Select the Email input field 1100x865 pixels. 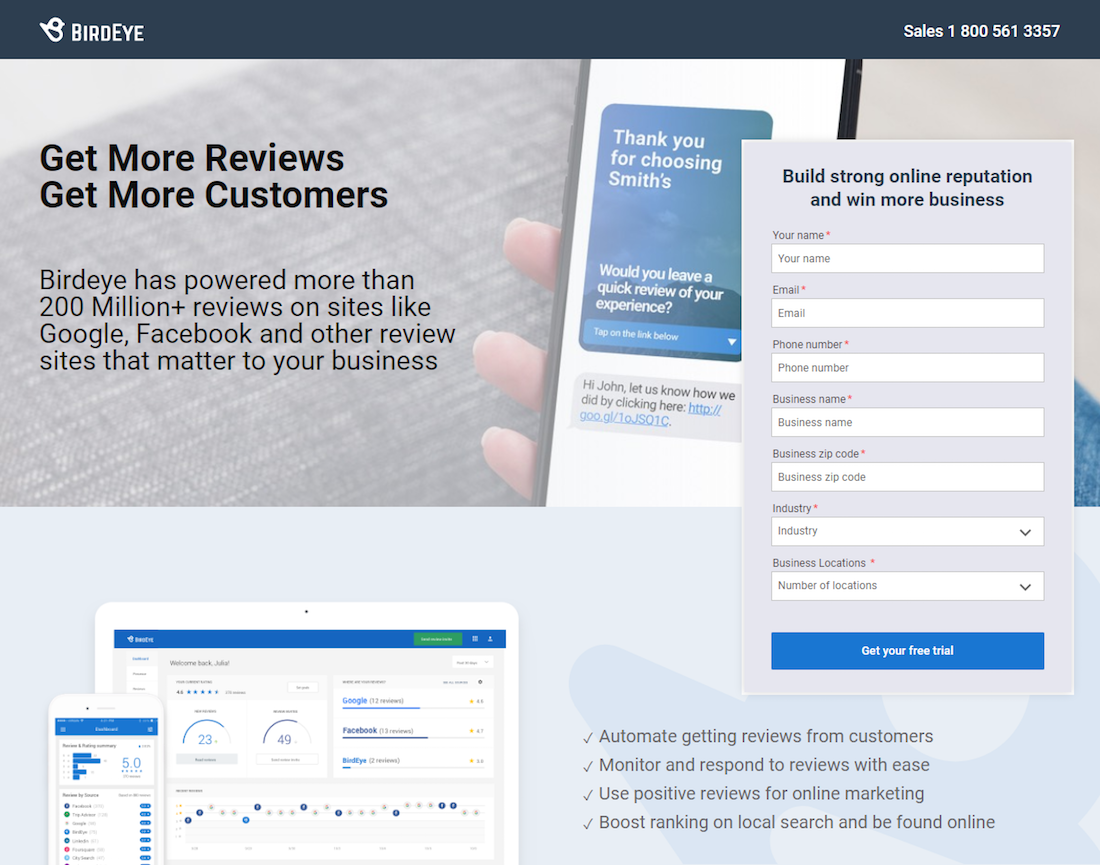point(907,313)
